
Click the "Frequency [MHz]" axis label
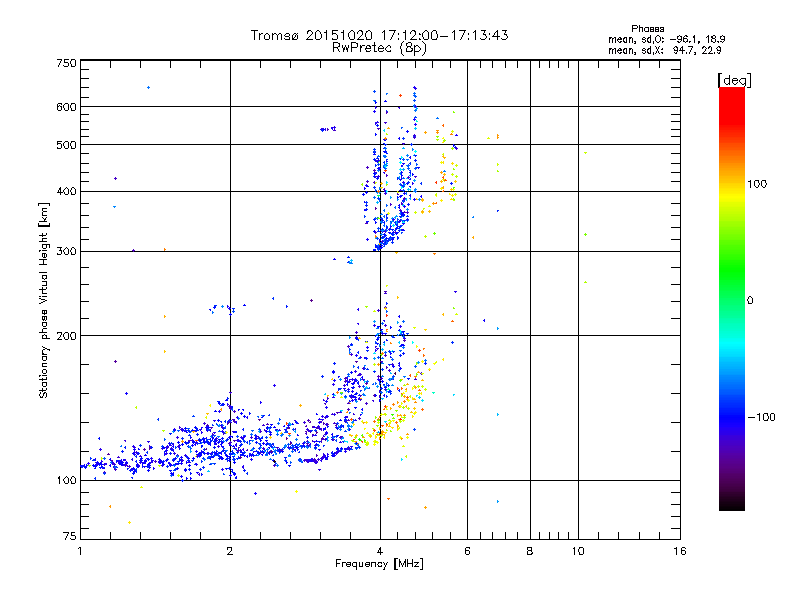point(379,564)
